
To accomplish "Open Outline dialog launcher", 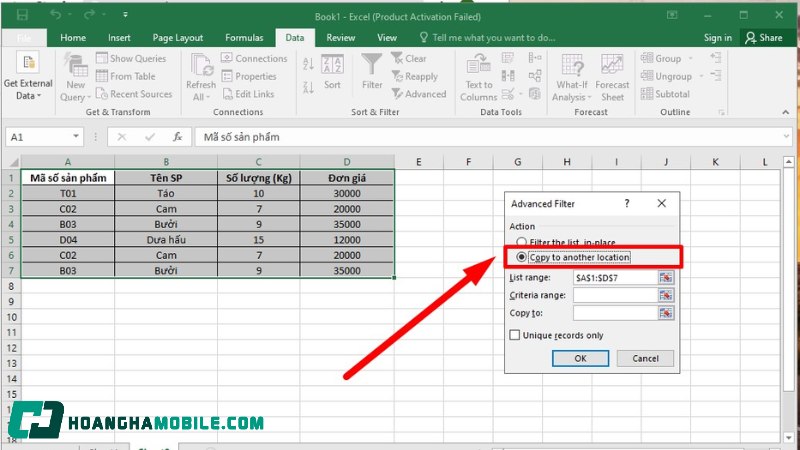I will pos(721,112).
